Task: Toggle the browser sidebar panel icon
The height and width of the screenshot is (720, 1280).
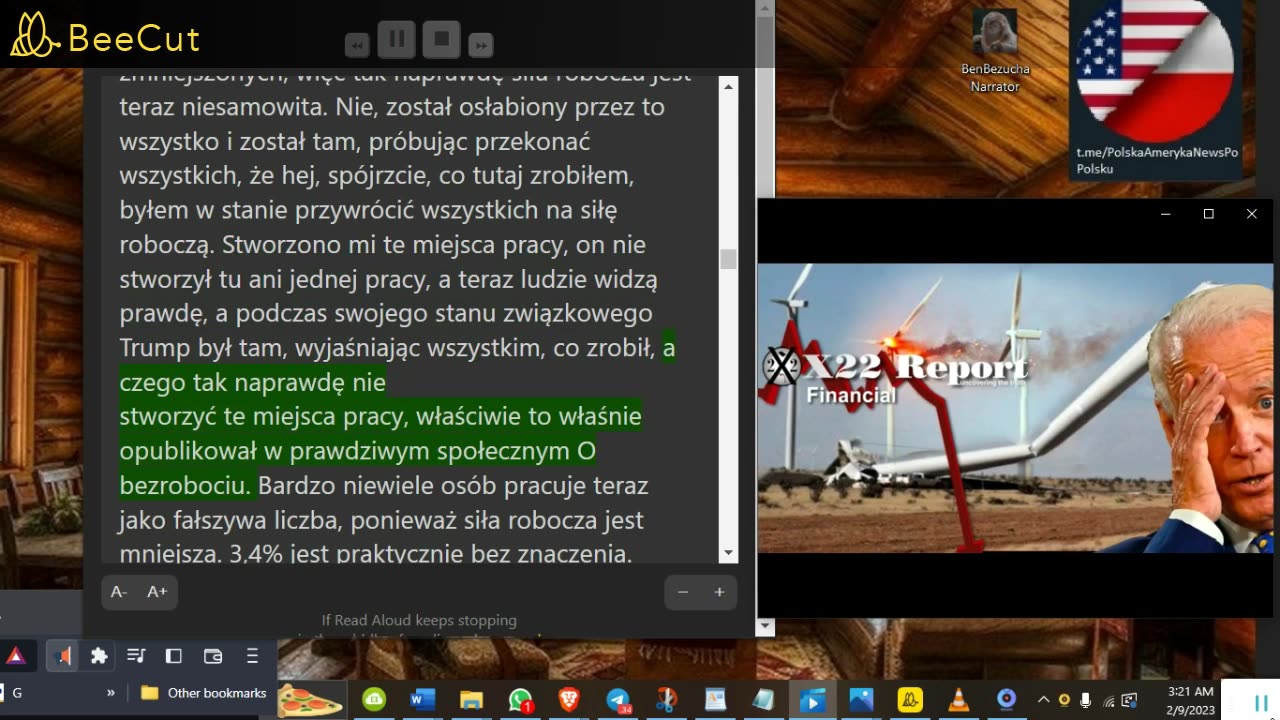Action: pyautogui.click(x=174, y=656)
